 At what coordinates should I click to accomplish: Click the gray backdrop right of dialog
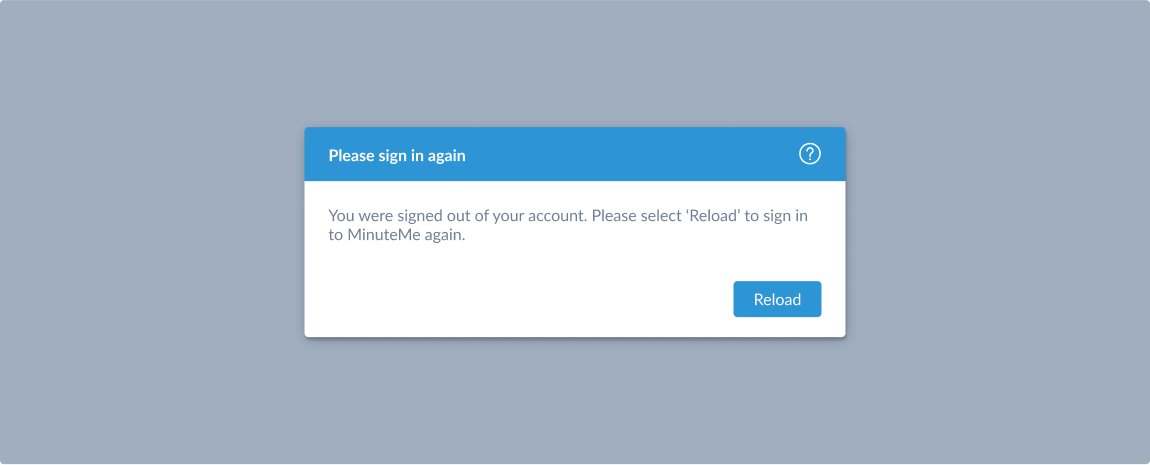997,232
